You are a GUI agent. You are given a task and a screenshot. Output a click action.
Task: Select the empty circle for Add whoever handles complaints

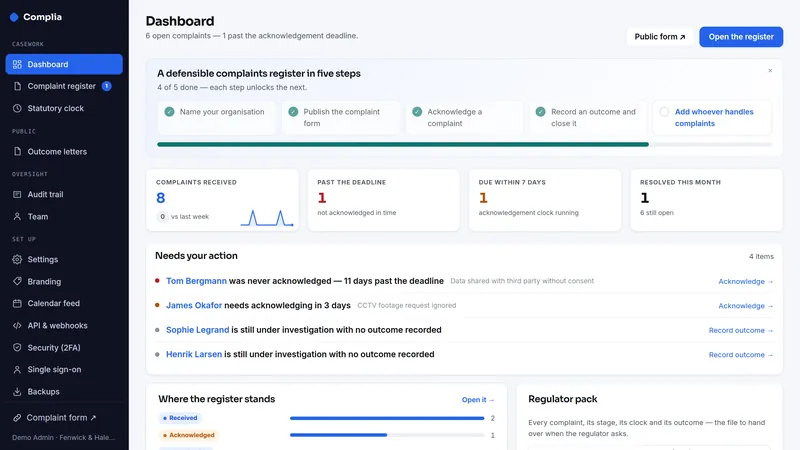(664, 112)
